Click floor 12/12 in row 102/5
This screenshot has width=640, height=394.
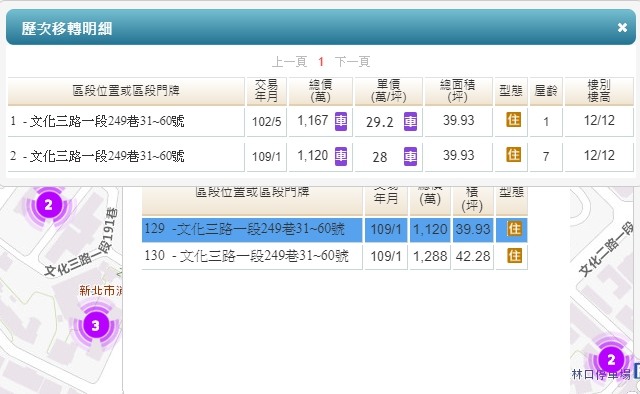coord(599,120)
